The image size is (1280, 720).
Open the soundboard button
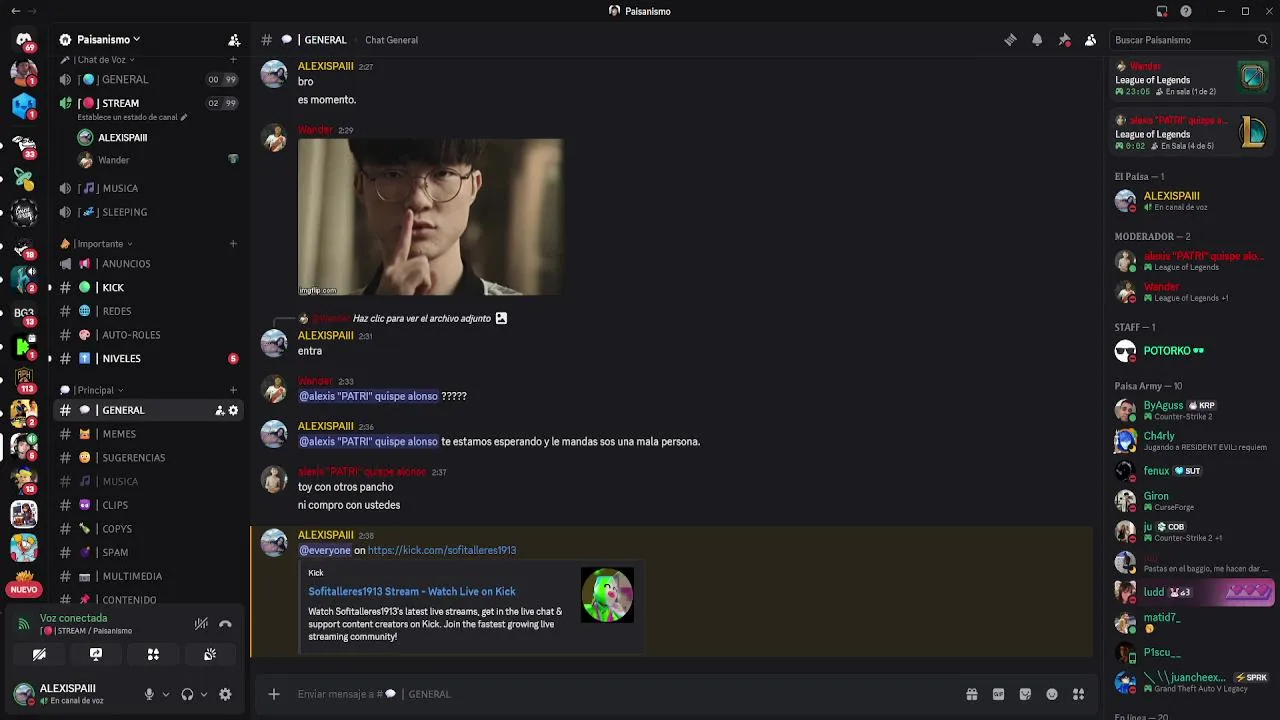210,654
